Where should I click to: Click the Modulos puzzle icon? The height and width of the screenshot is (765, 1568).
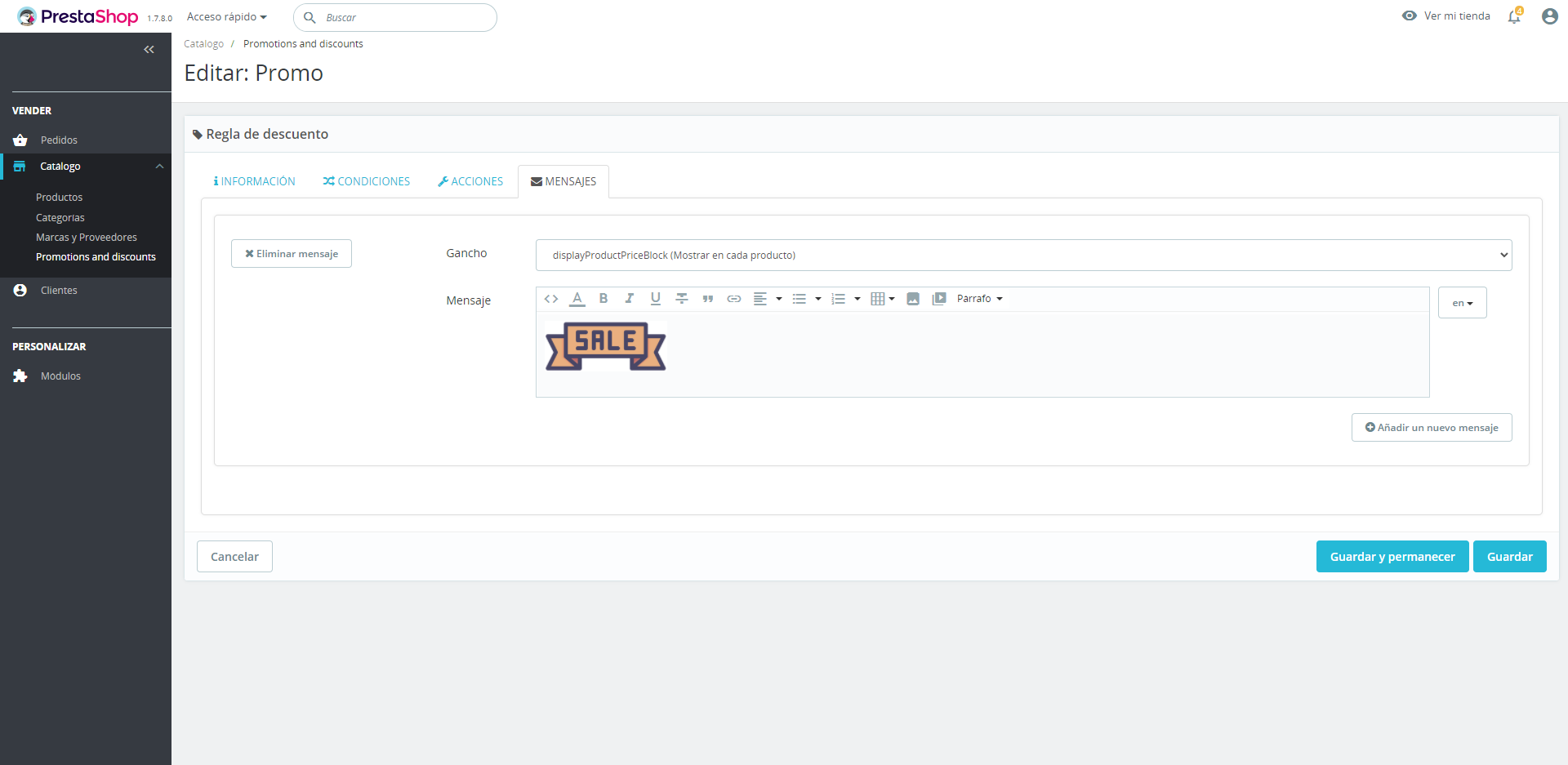[20, 376]
